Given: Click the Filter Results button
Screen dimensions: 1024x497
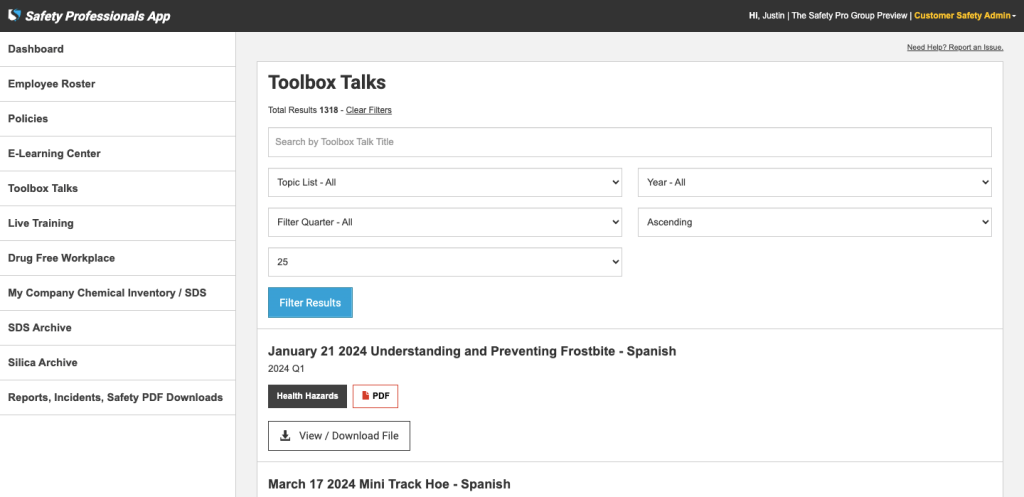Looking at the screenshot, I should 310,302.
